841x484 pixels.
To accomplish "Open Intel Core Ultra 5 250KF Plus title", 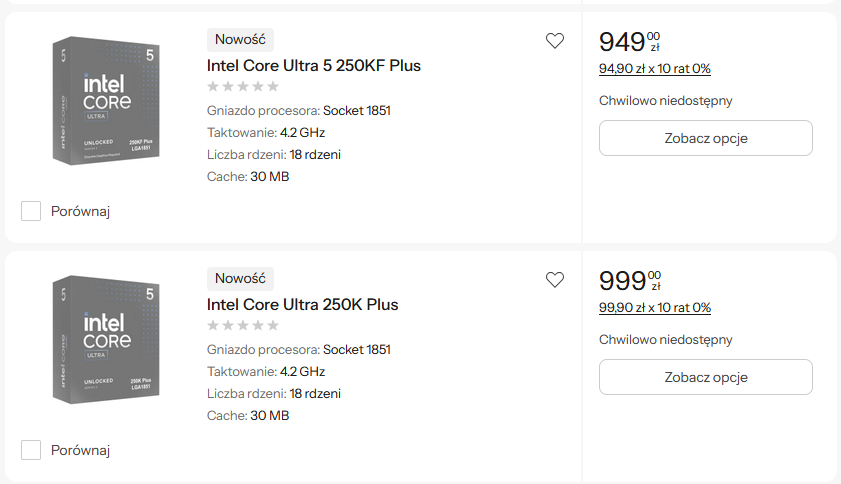I will [314, 66].
